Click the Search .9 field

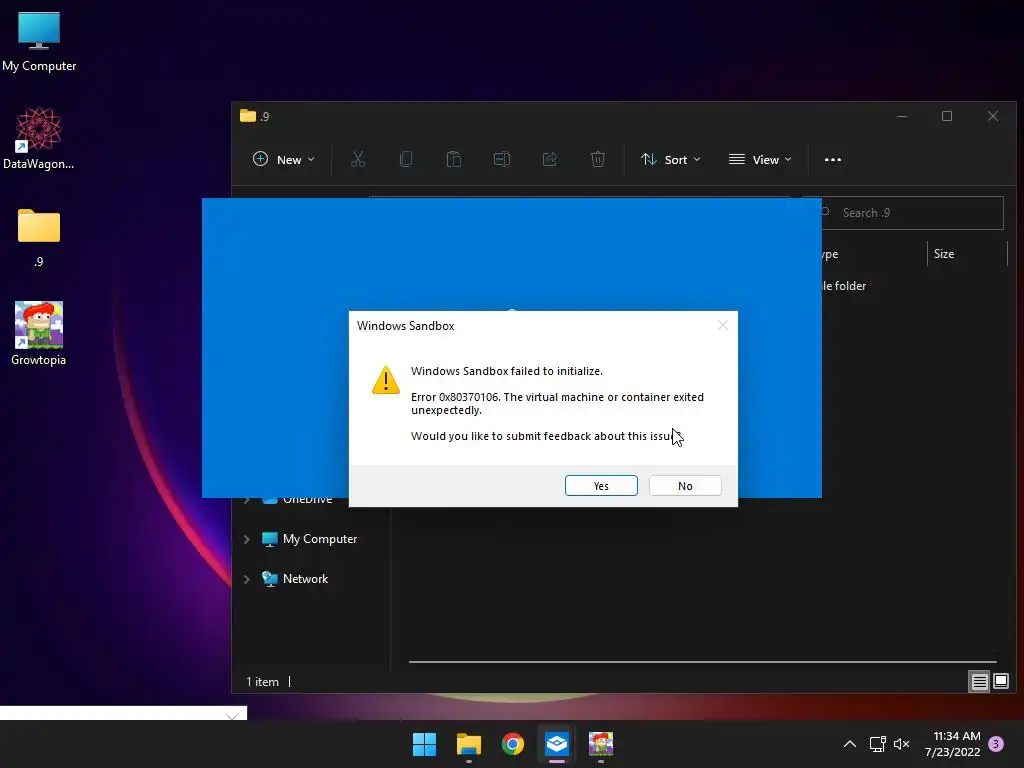[x=911, y=213]
